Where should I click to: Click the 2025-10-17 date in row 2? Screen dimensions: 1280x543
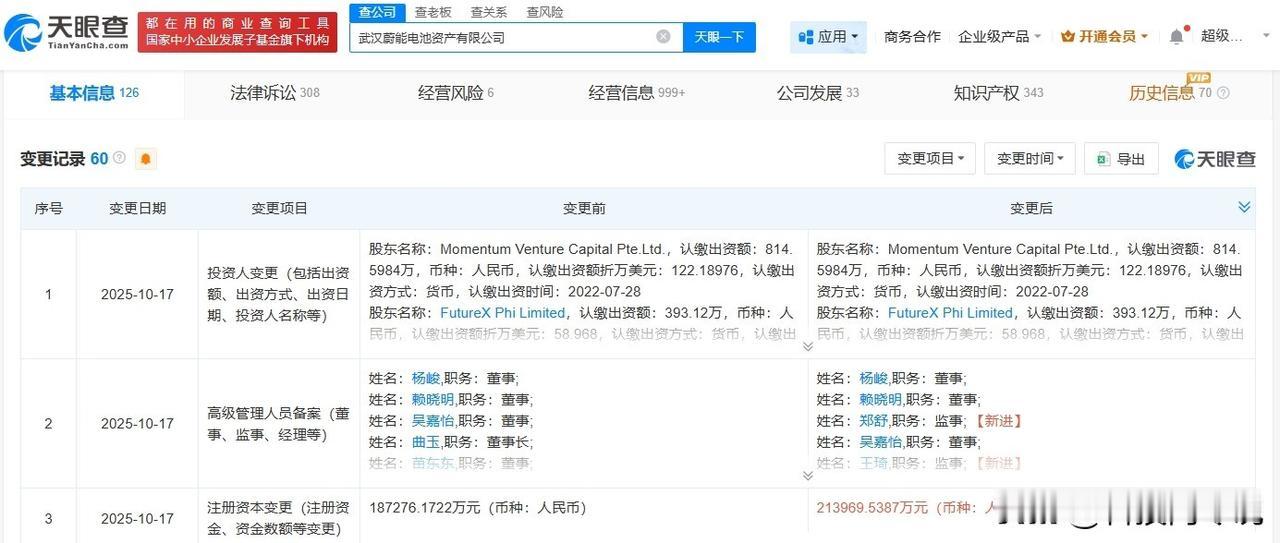(x=138, y=424)
